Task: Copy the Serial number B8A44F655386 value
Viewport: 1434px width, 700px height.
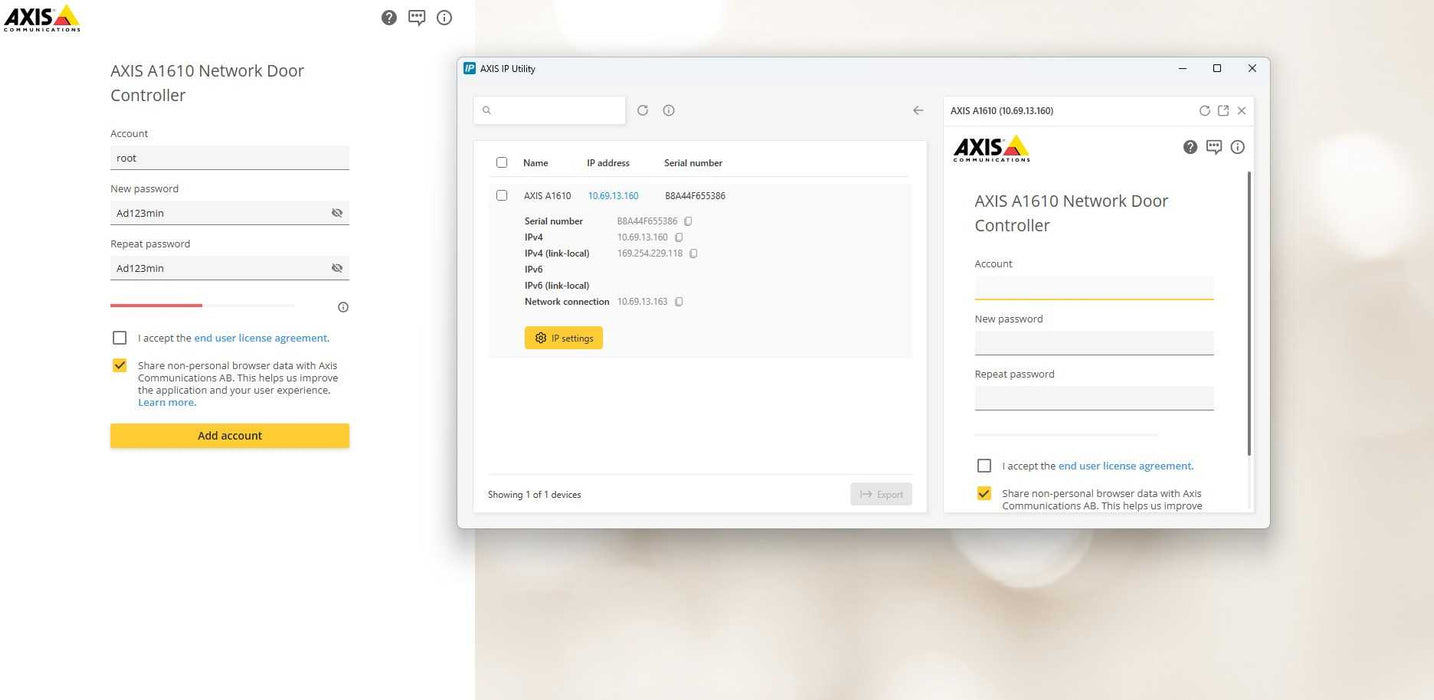Action: coord(688,221)
